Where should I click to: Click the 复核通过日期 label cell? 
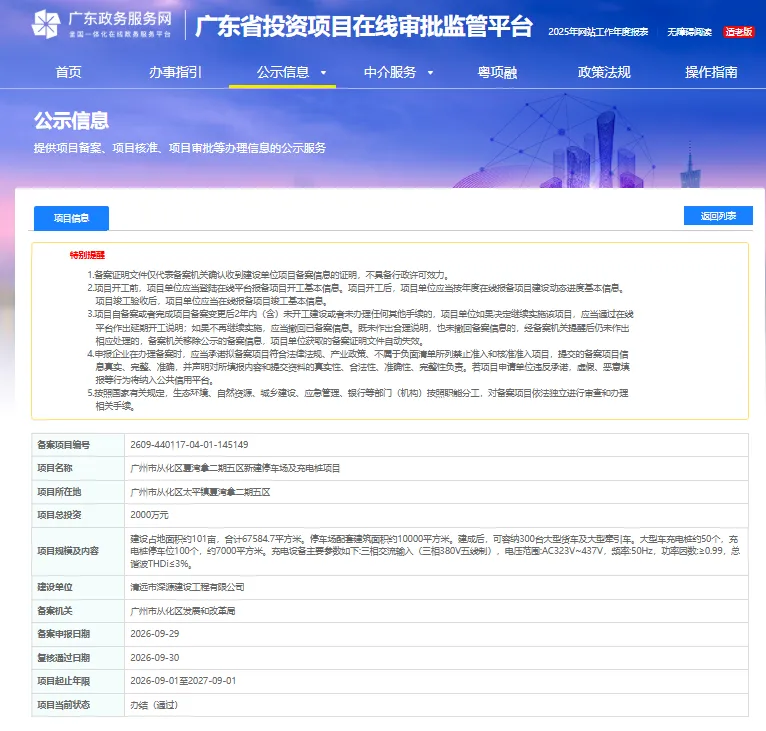[78, 658]
